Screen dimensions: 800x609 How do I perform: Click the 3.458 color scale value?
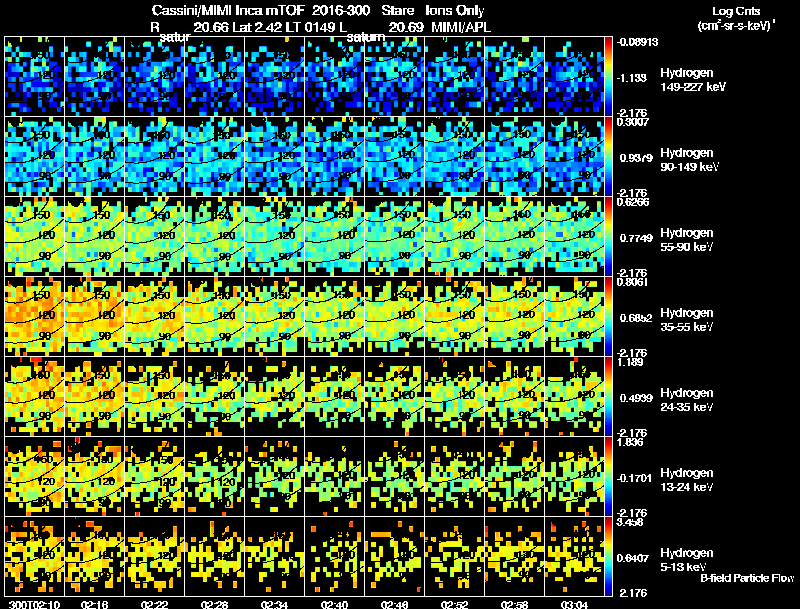[630, 522]
